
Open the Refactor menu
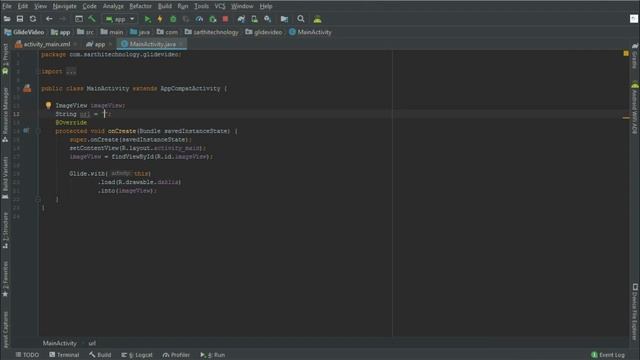(x=140, y=6)
